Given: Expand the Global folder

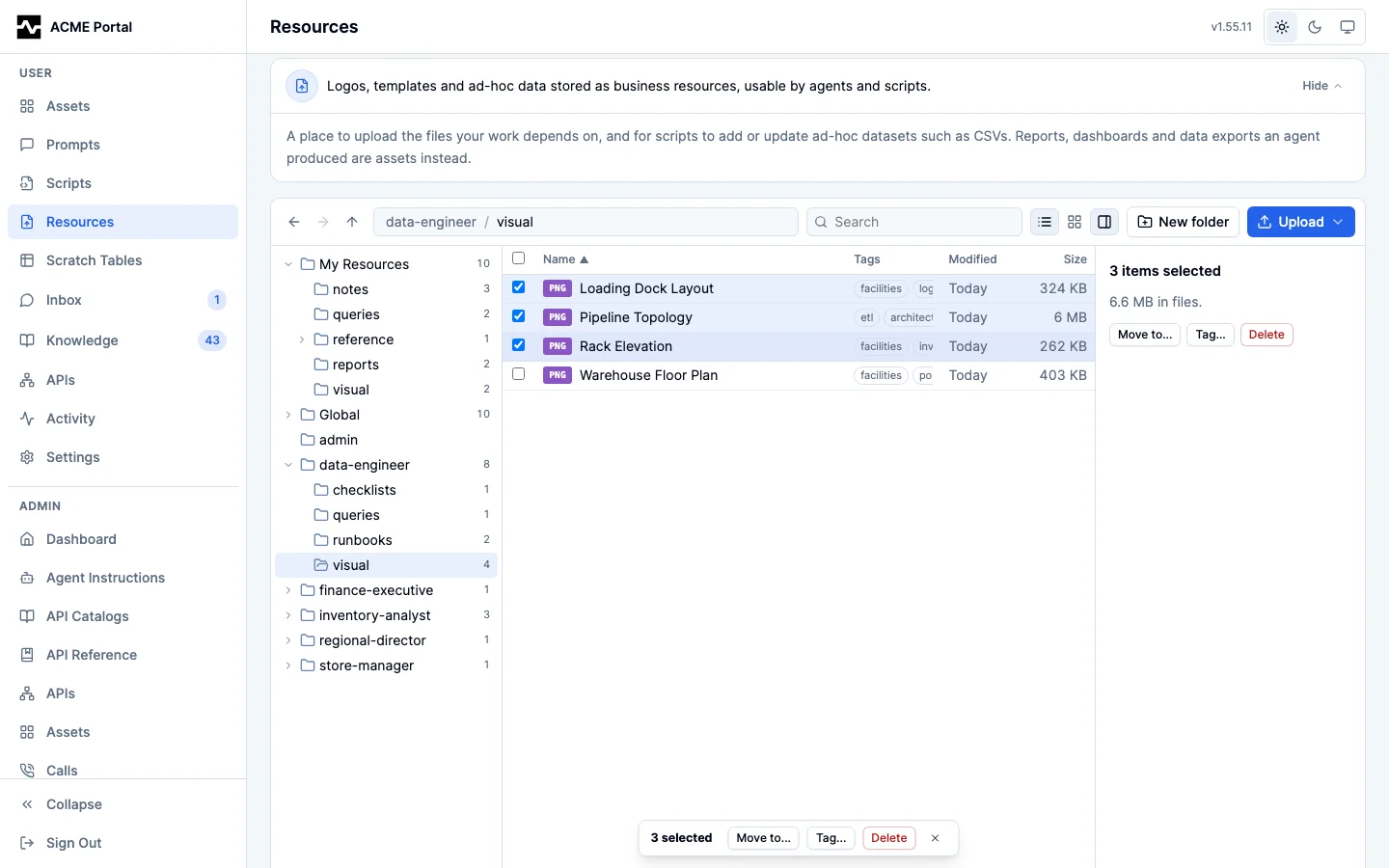Looking at the screenshot, I should click(288, 415).
